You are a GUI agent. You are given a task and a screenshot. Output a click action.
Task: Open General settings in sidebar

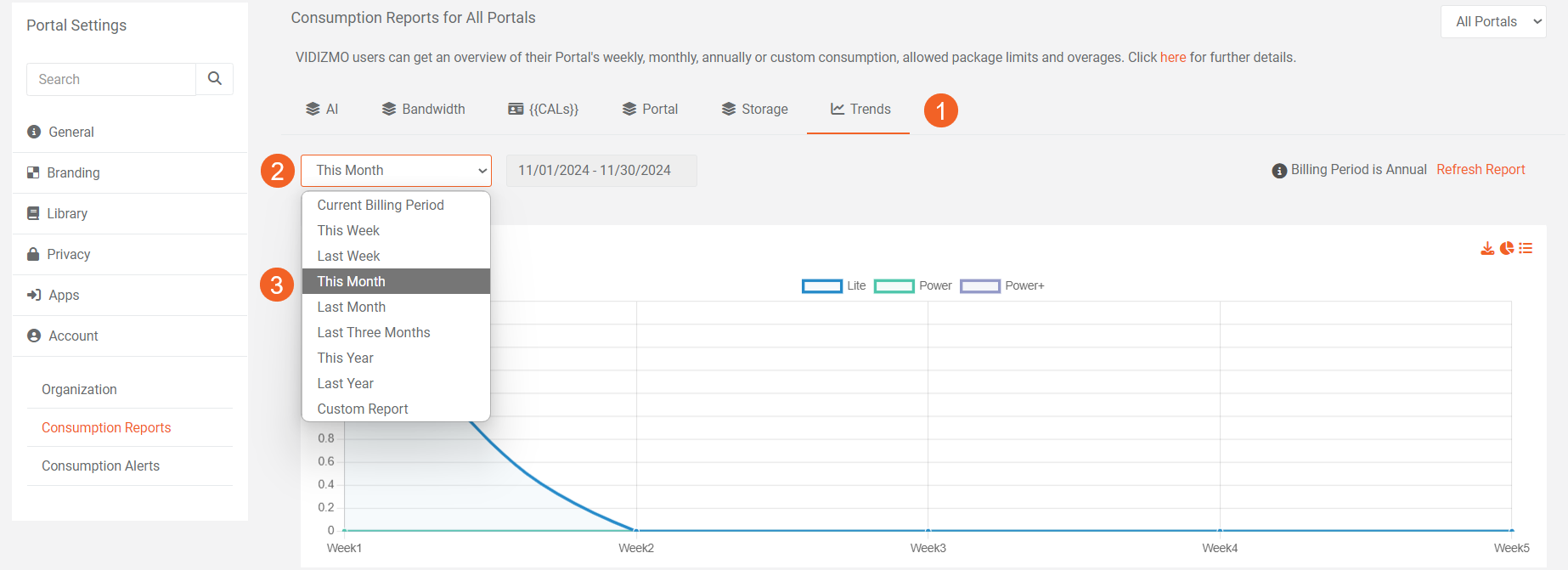pos(71,132)
